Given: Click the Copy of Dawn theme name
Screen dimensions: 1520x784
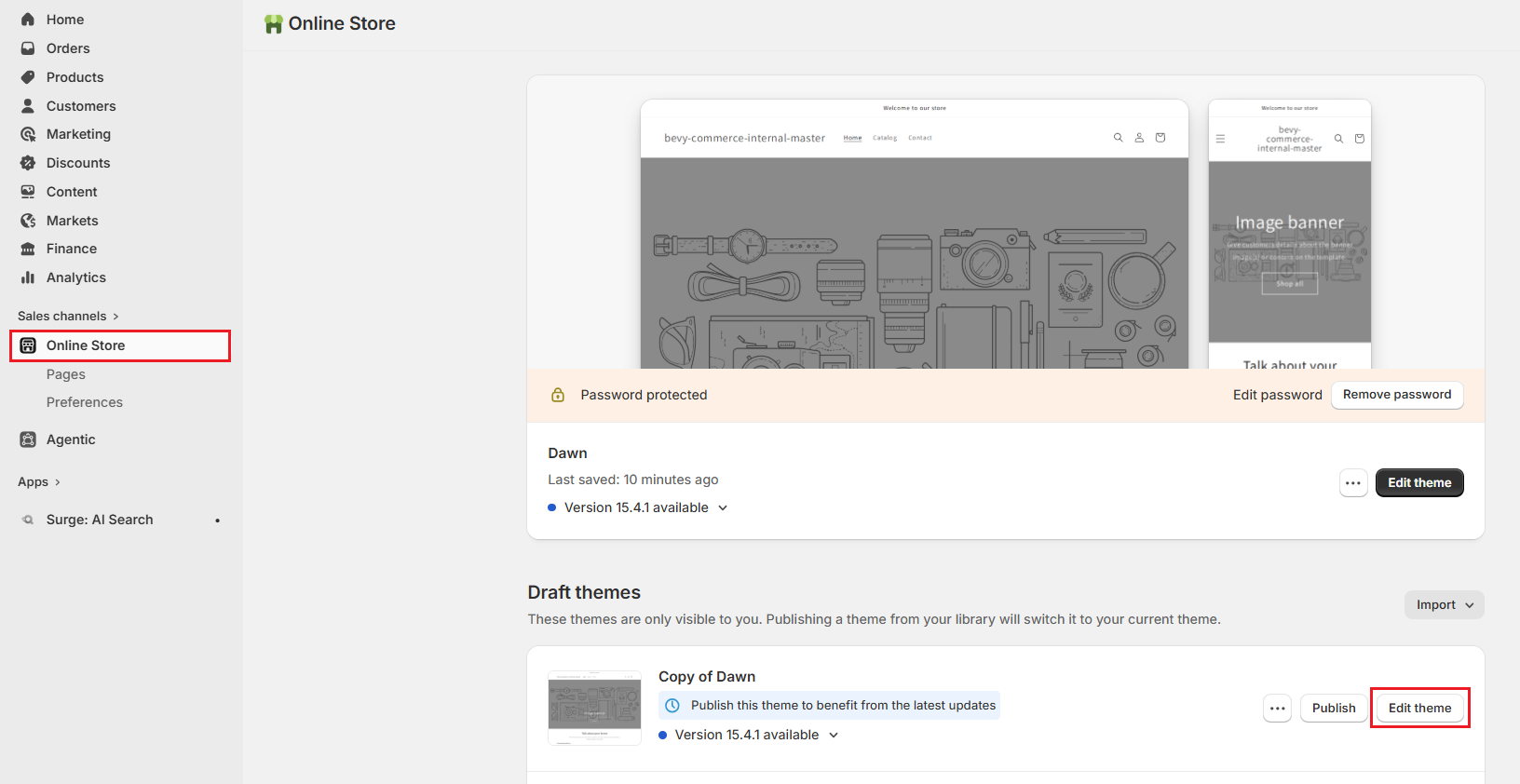Looking at the screenshot, I should (707, 677).
